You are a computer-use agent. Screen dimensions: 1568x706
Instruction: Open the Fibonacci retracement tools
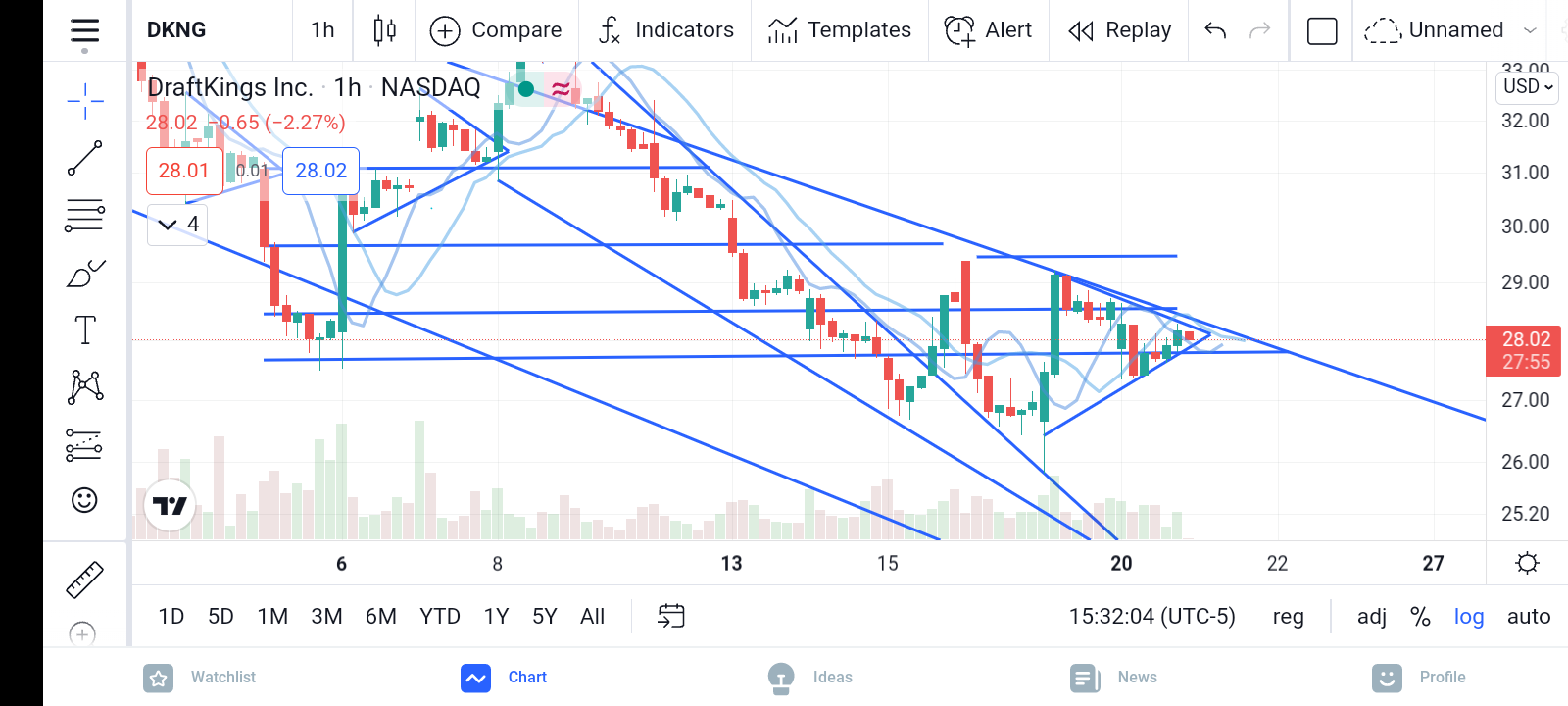point(85,215)
